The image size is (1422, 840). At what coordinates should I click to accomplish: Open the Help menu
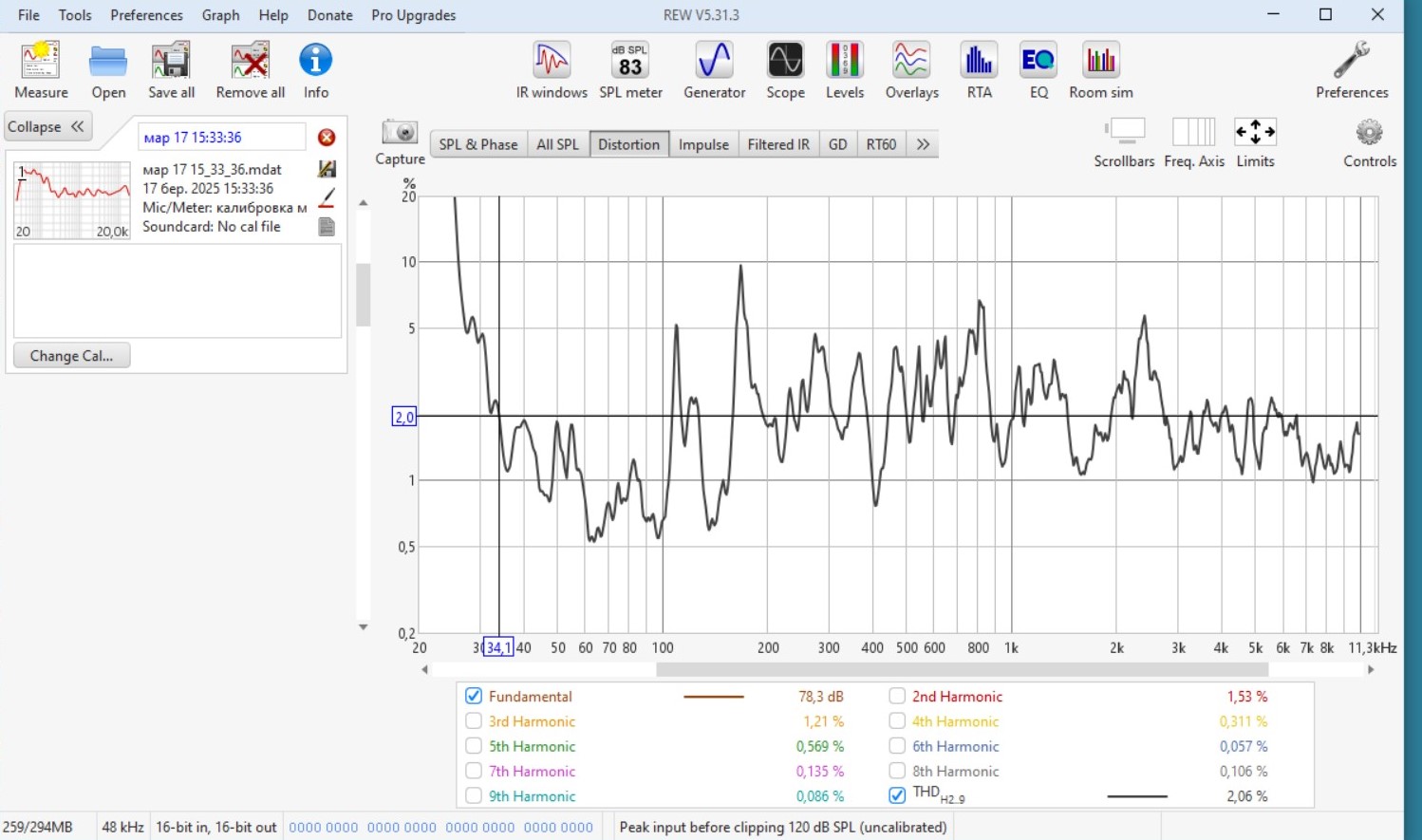pyautogui.click(x=273, y=15)
